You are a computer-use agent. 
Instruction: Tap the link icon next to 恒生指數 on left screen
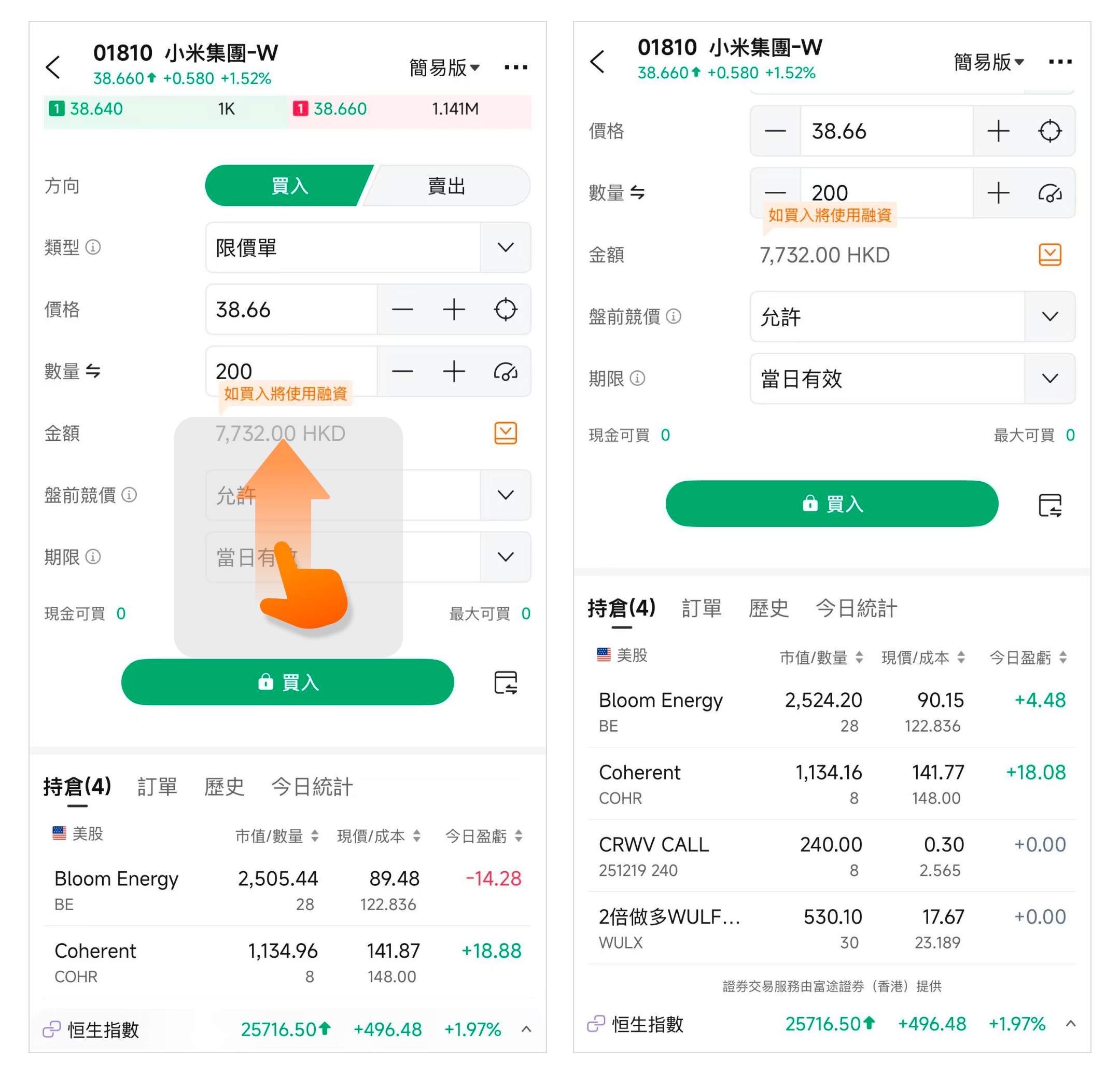51,1029
